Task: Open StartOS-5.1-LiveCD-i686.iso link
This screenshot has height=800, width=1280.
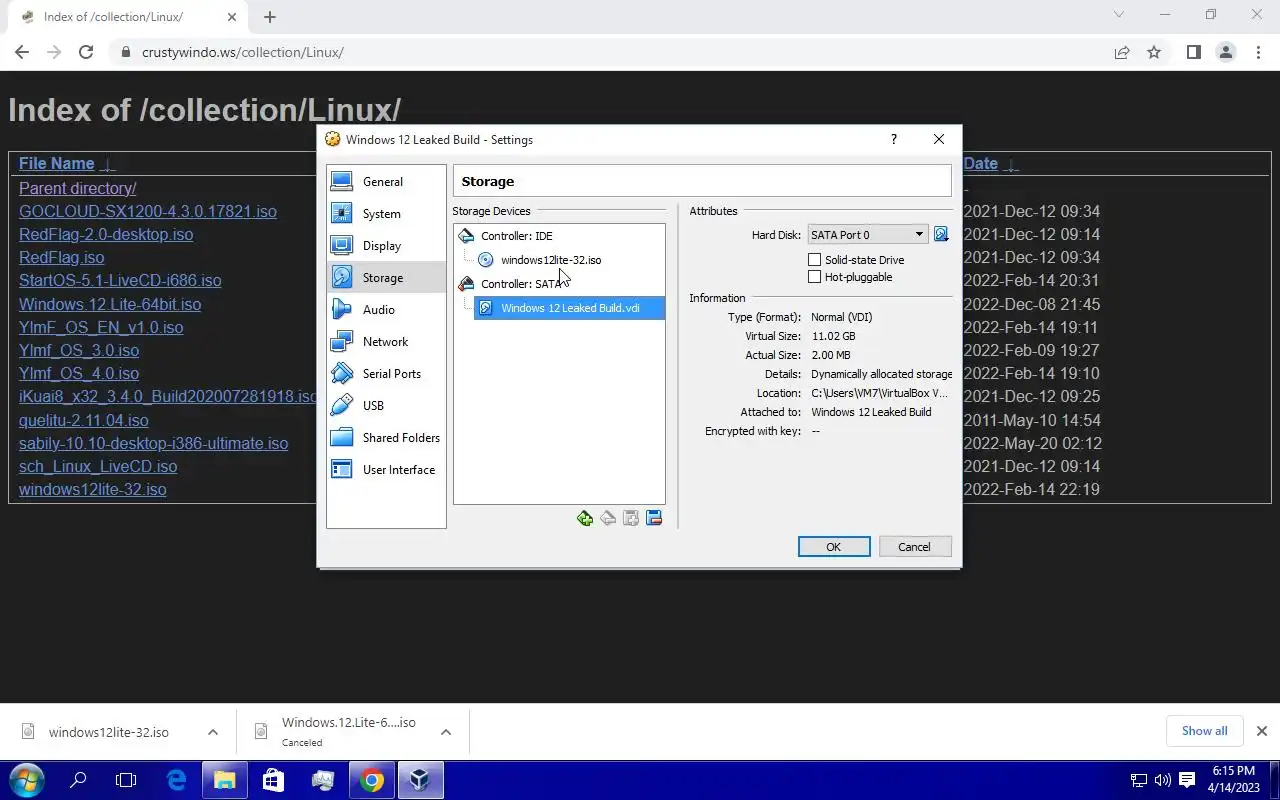Action: point(120,280)
